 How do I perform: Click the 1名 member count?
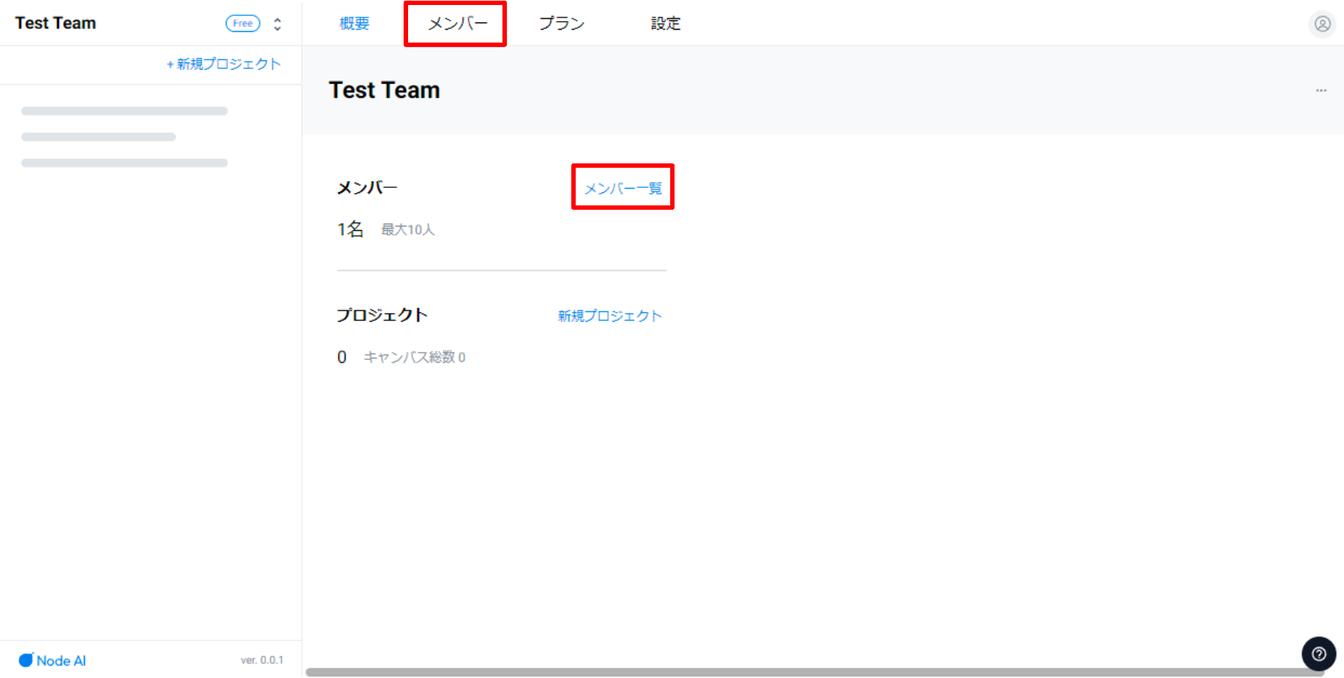click(350, 229)
